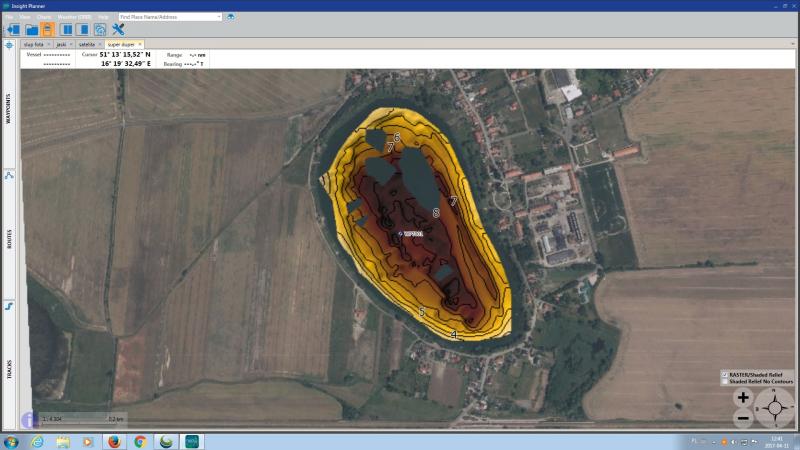
Task: Enable Shaded Relief No Contours checkbox
Action: (725, 382)
